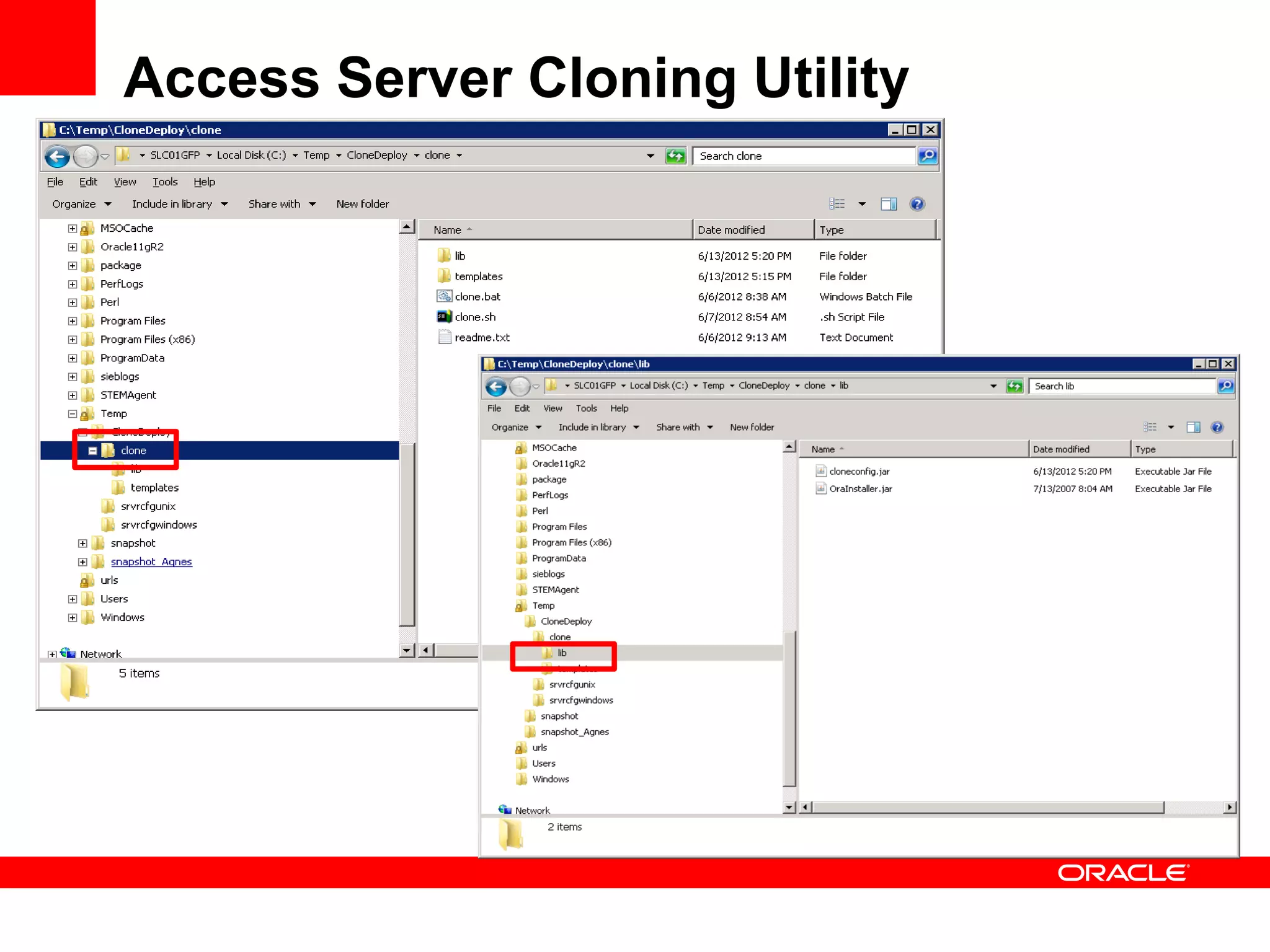Open the Help question mark icon in the clone window
Image resolution: width=1270 pixels, height=952 pixels.
(918, 204)
